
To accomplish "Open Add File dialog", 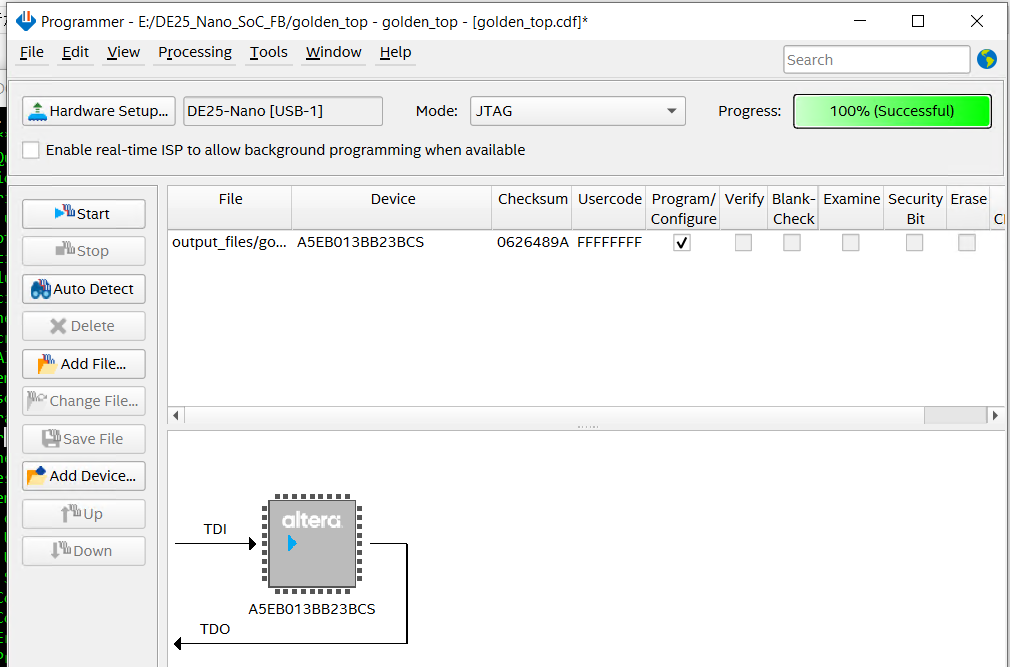I will [84, 364].
